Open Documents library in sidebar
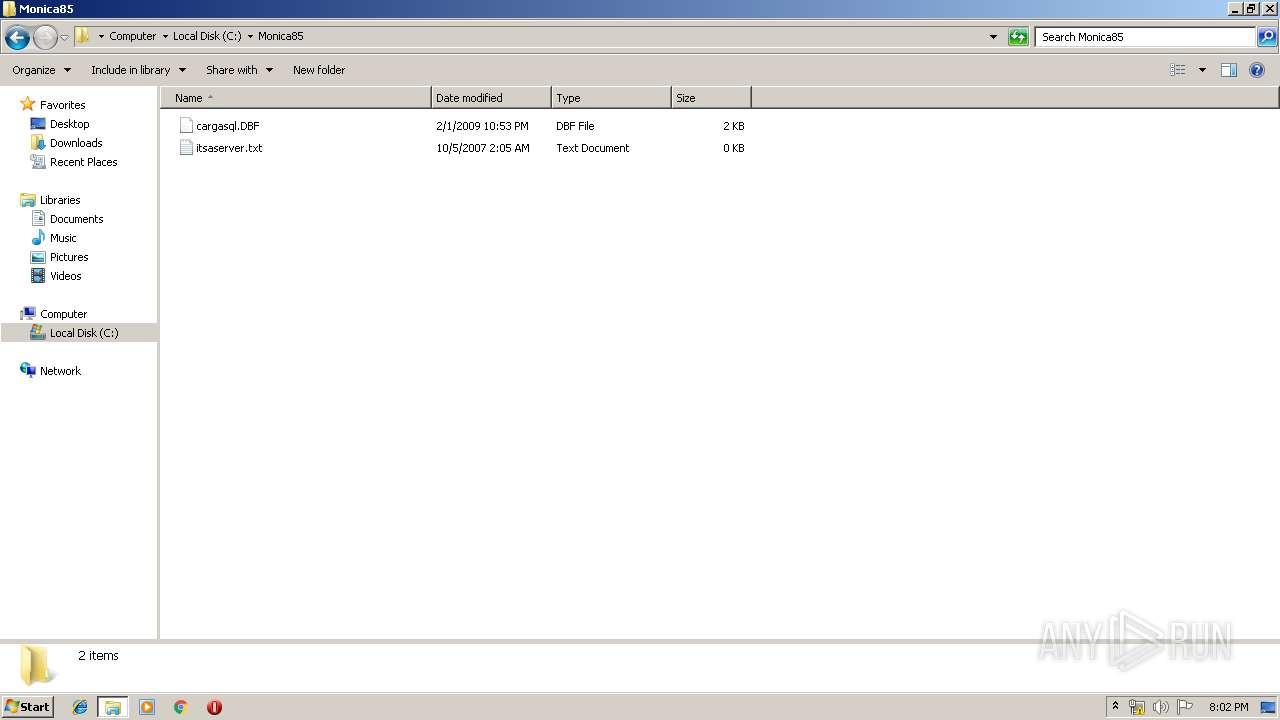 click(76, 219)
